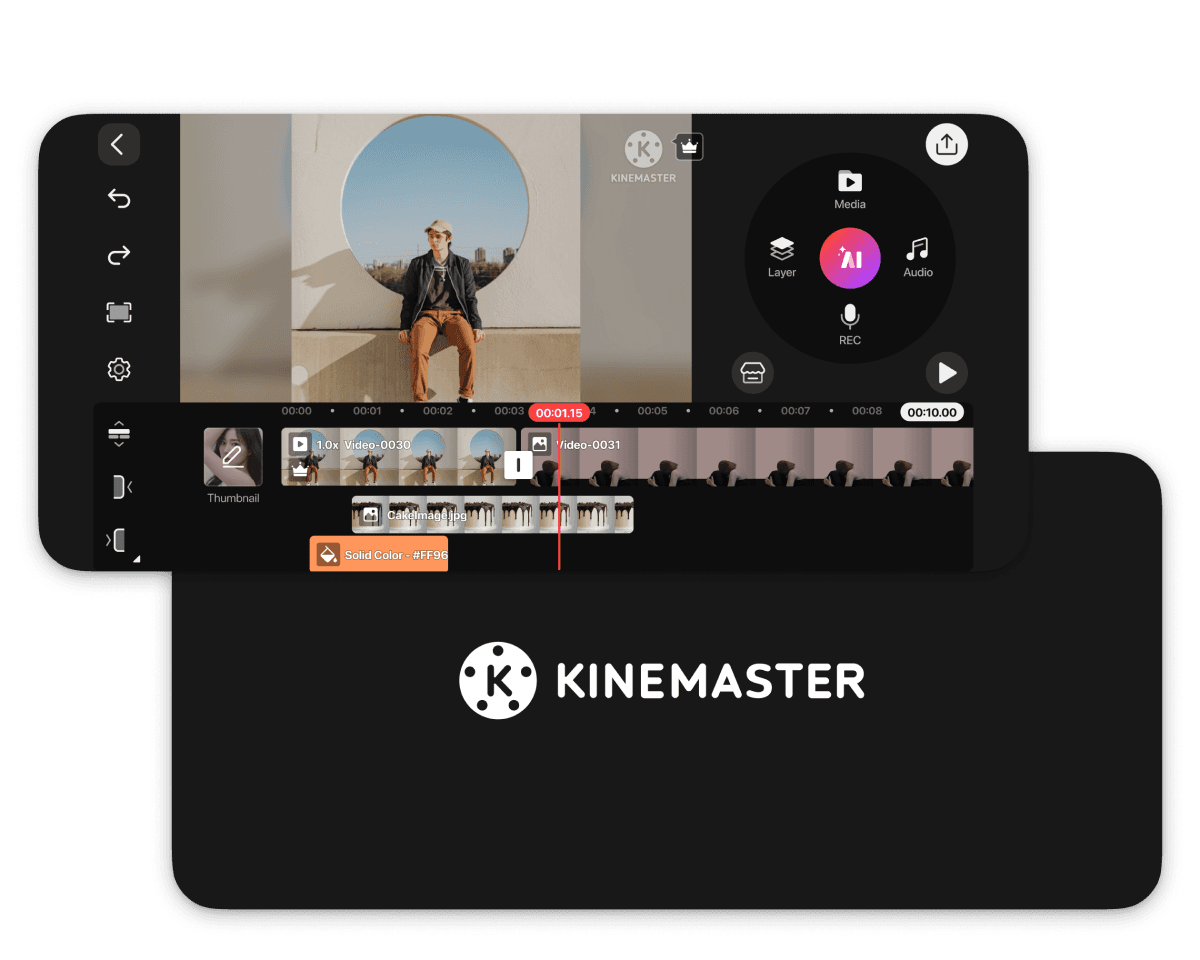Click the Thumbnail label text
Image resolution: width=1200 pixels, height=960 pixels.
233,498
